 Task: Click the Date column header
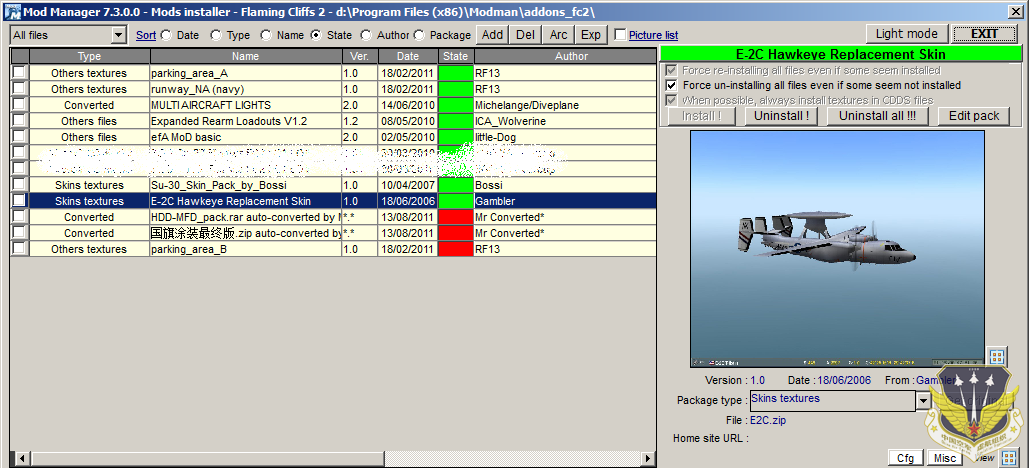(x=408, y=56)
